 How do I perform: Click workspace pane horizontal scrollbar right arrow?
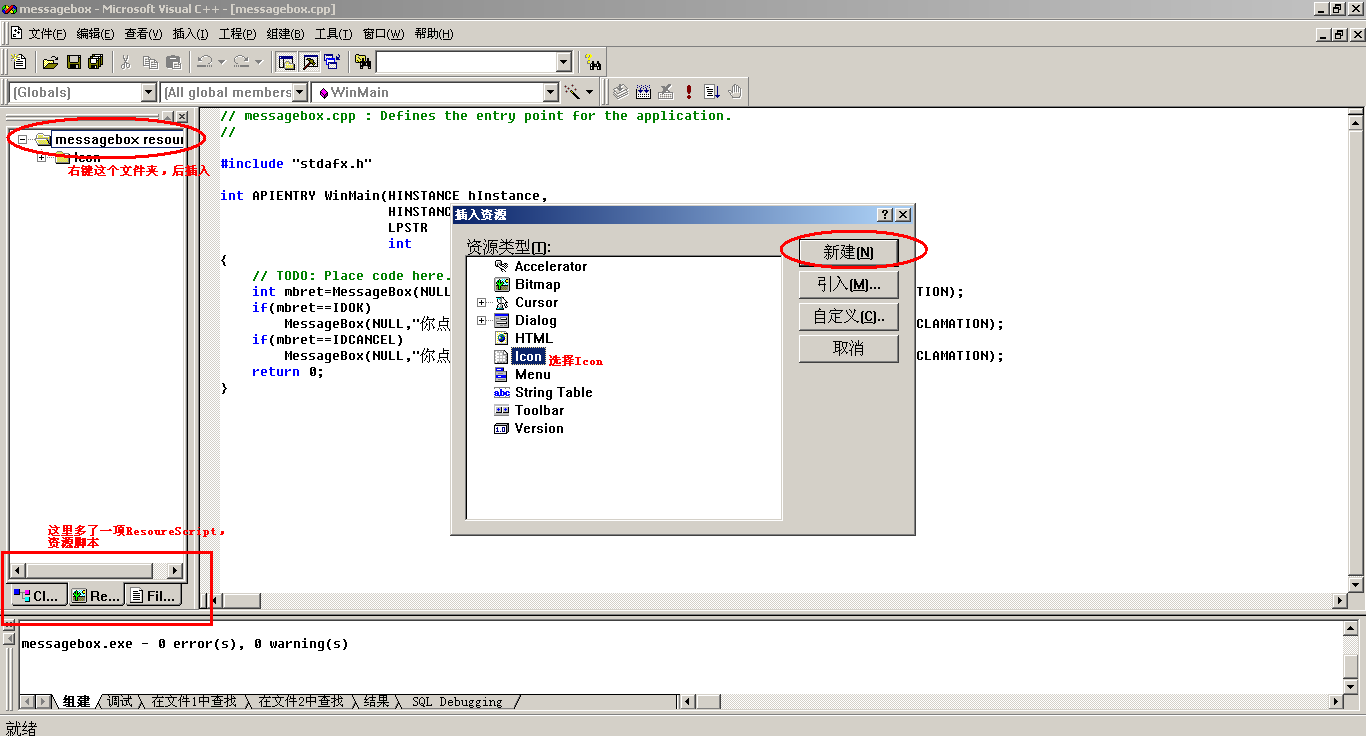175,570
